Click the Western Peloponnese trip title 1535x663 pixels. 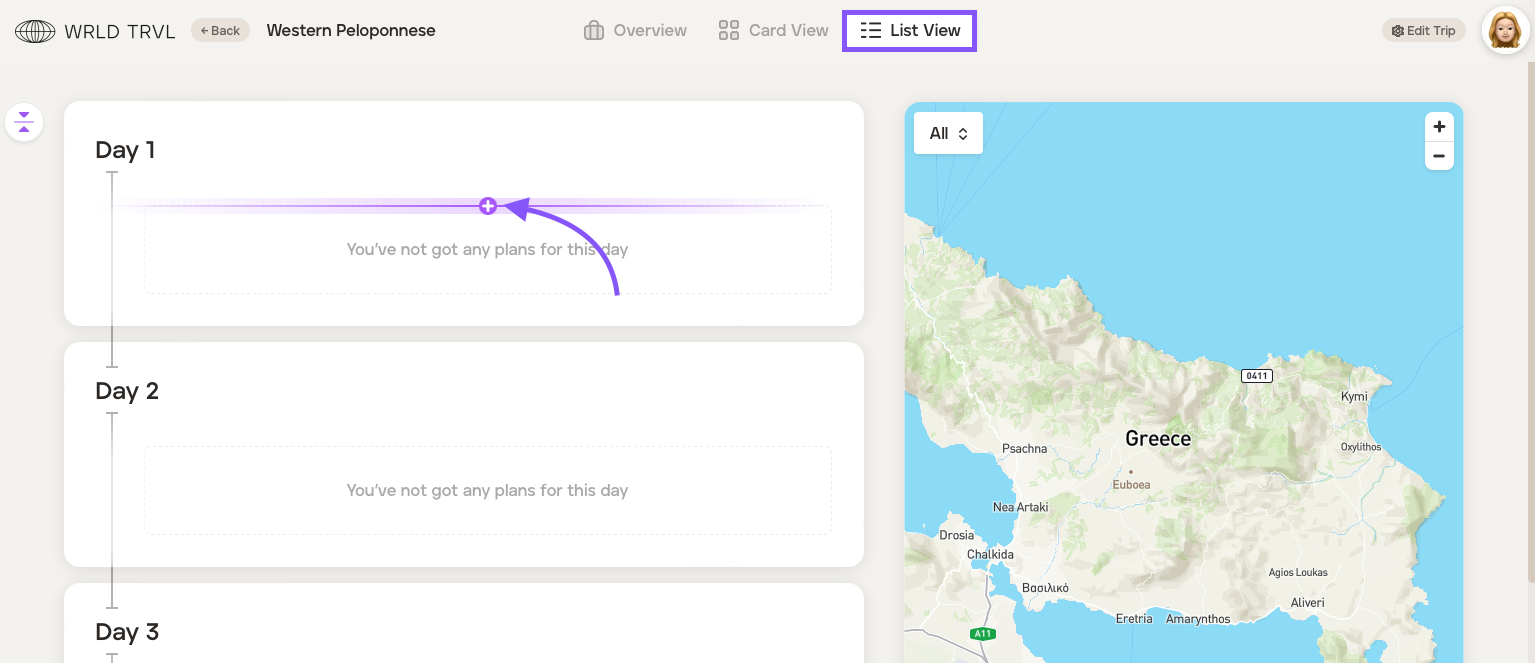(x=350, y=31)
